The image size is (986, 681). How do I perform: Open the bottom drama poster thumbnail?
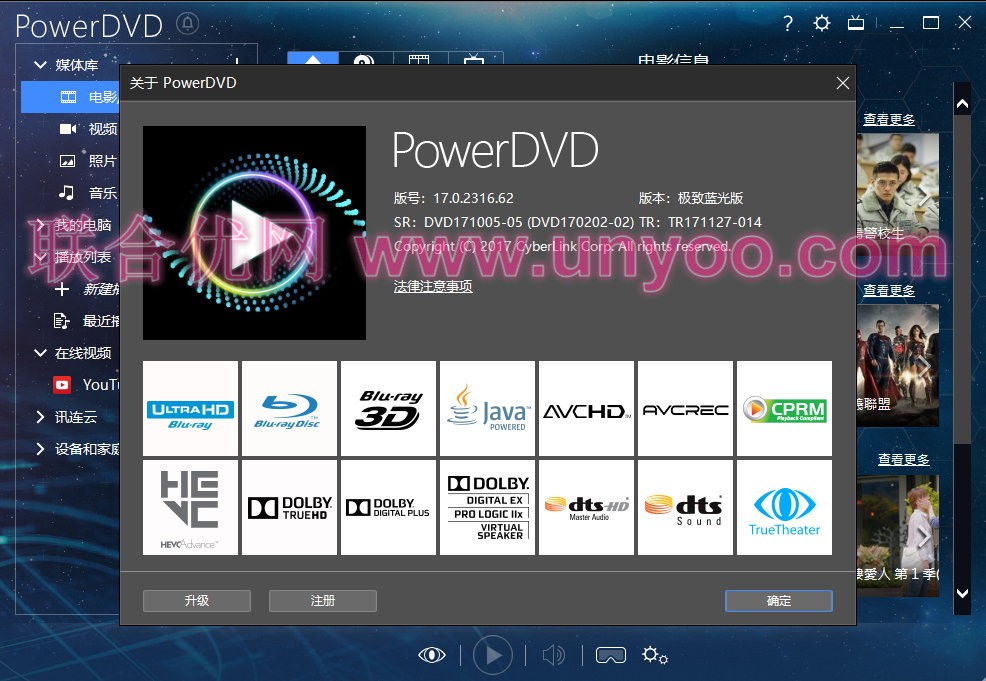coord(897,535)
